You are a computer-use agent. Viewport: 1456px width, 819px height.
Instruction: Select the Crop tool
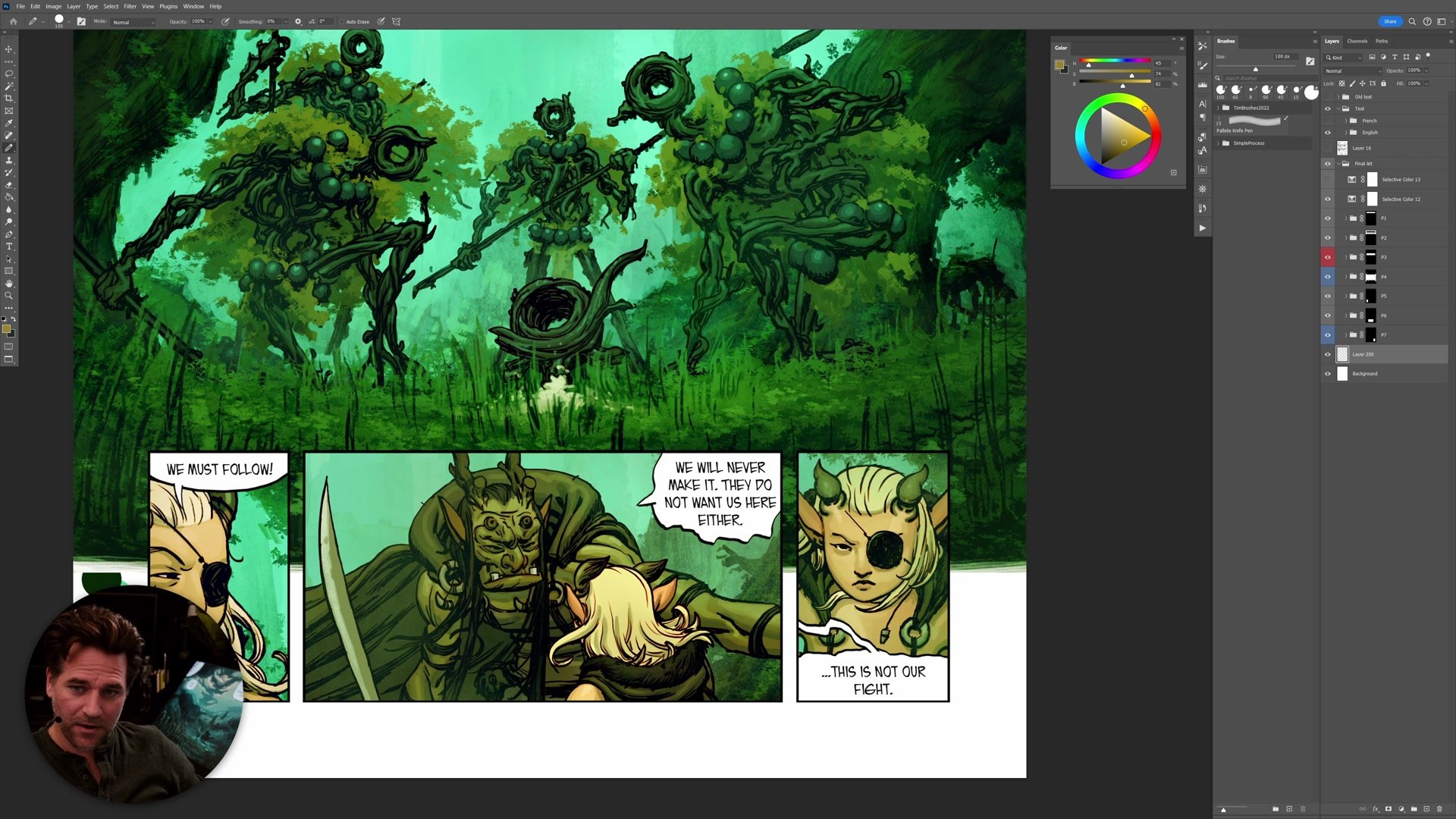tap(9, 99)
